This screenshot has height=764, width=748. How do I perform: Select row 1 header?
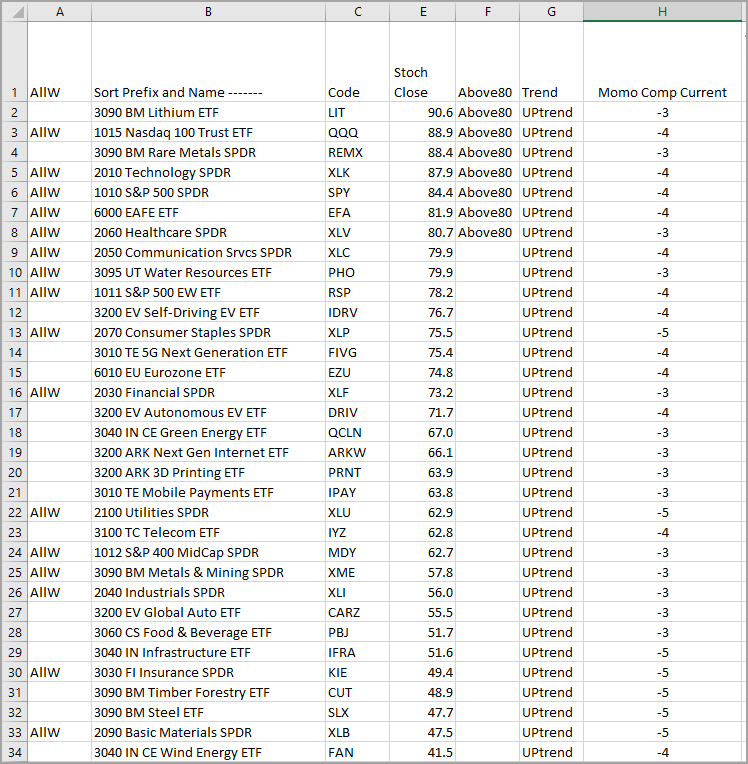(15, 62)
